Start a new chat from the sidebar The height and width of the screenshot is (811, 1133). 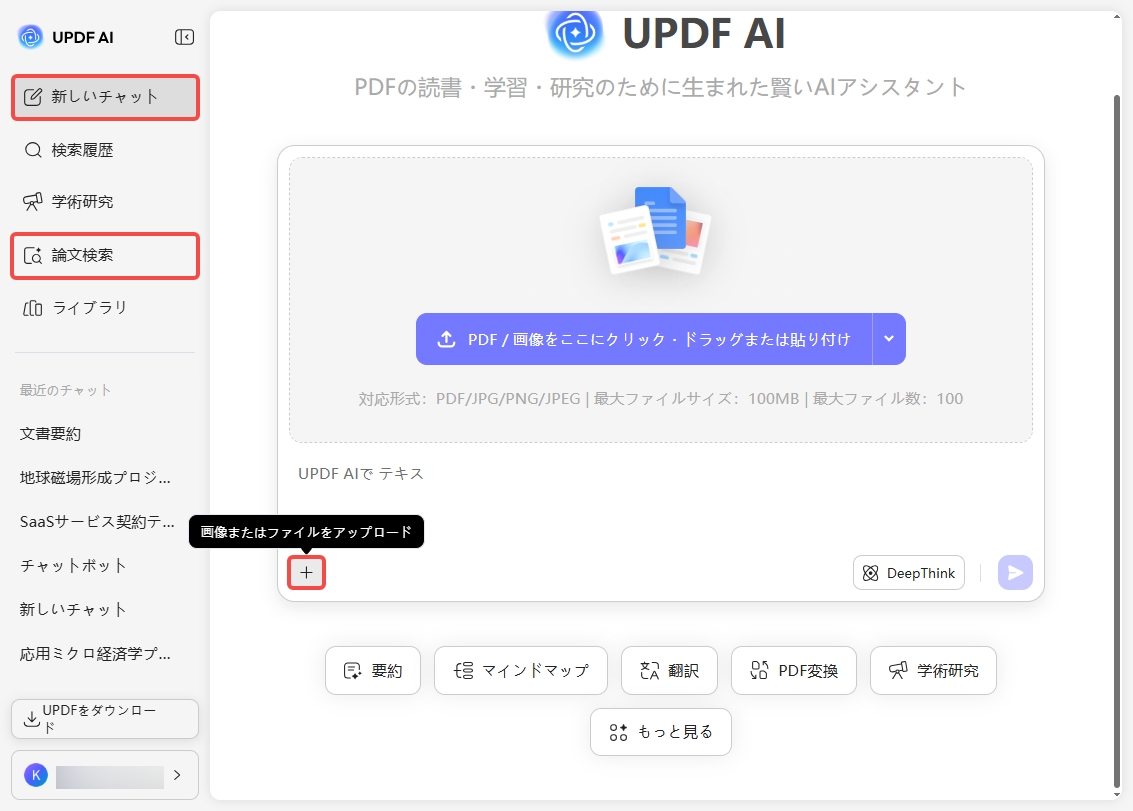pyautogui.click(x=105, y=97)
